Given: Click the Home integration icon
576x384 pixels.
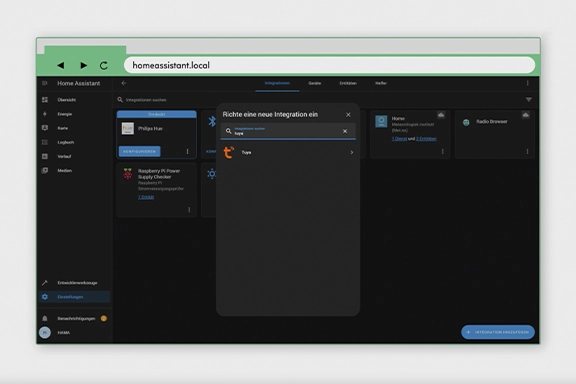Looking at the screenshot, I should coord(381,121).
